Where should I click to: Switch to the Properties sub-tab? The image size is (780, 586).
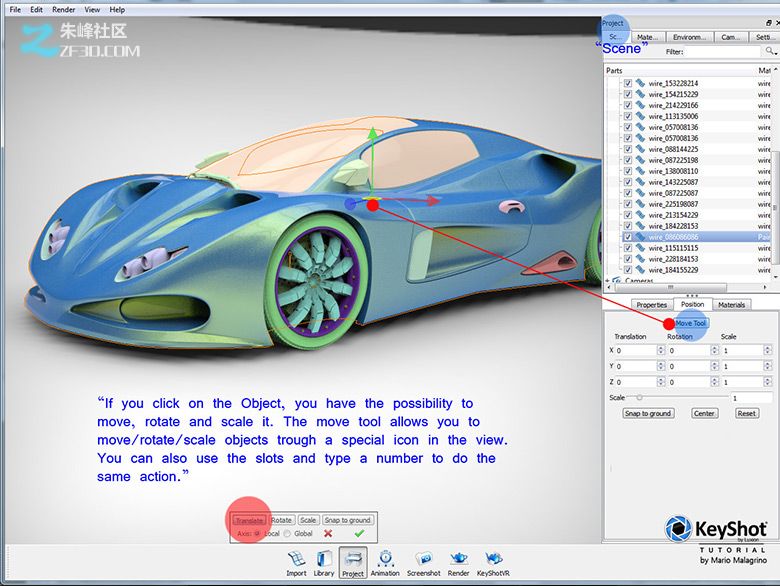652,304
